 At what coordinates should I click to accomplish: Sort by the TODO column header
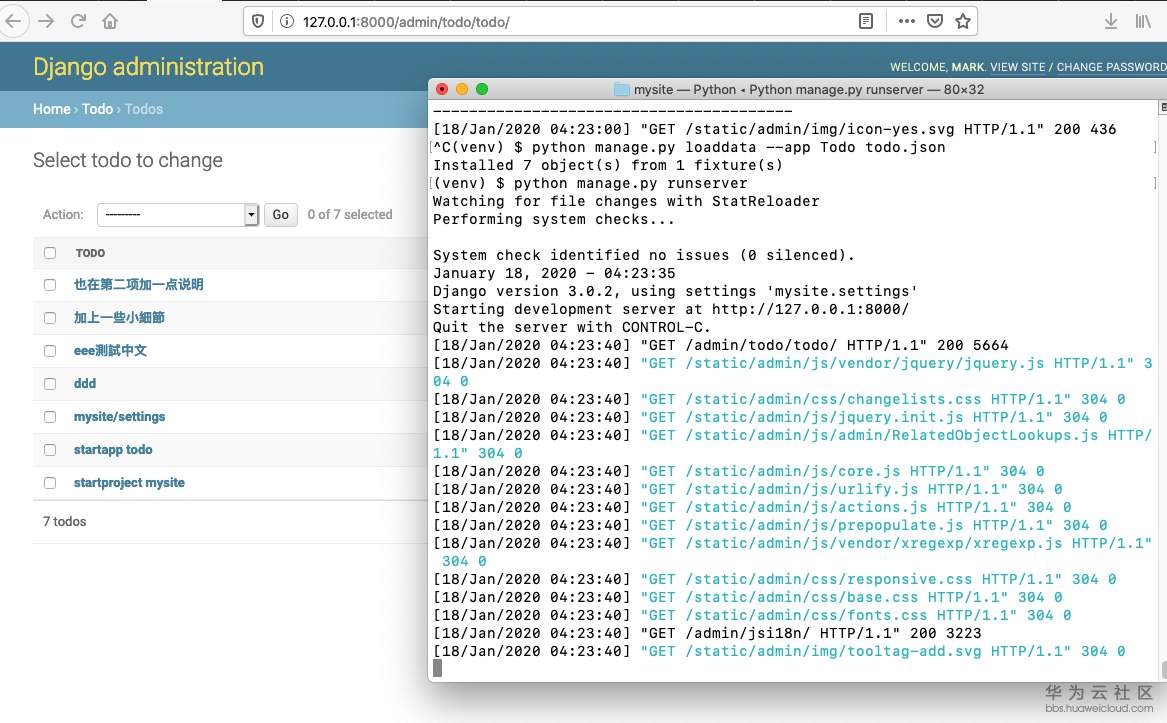[90, 253]
